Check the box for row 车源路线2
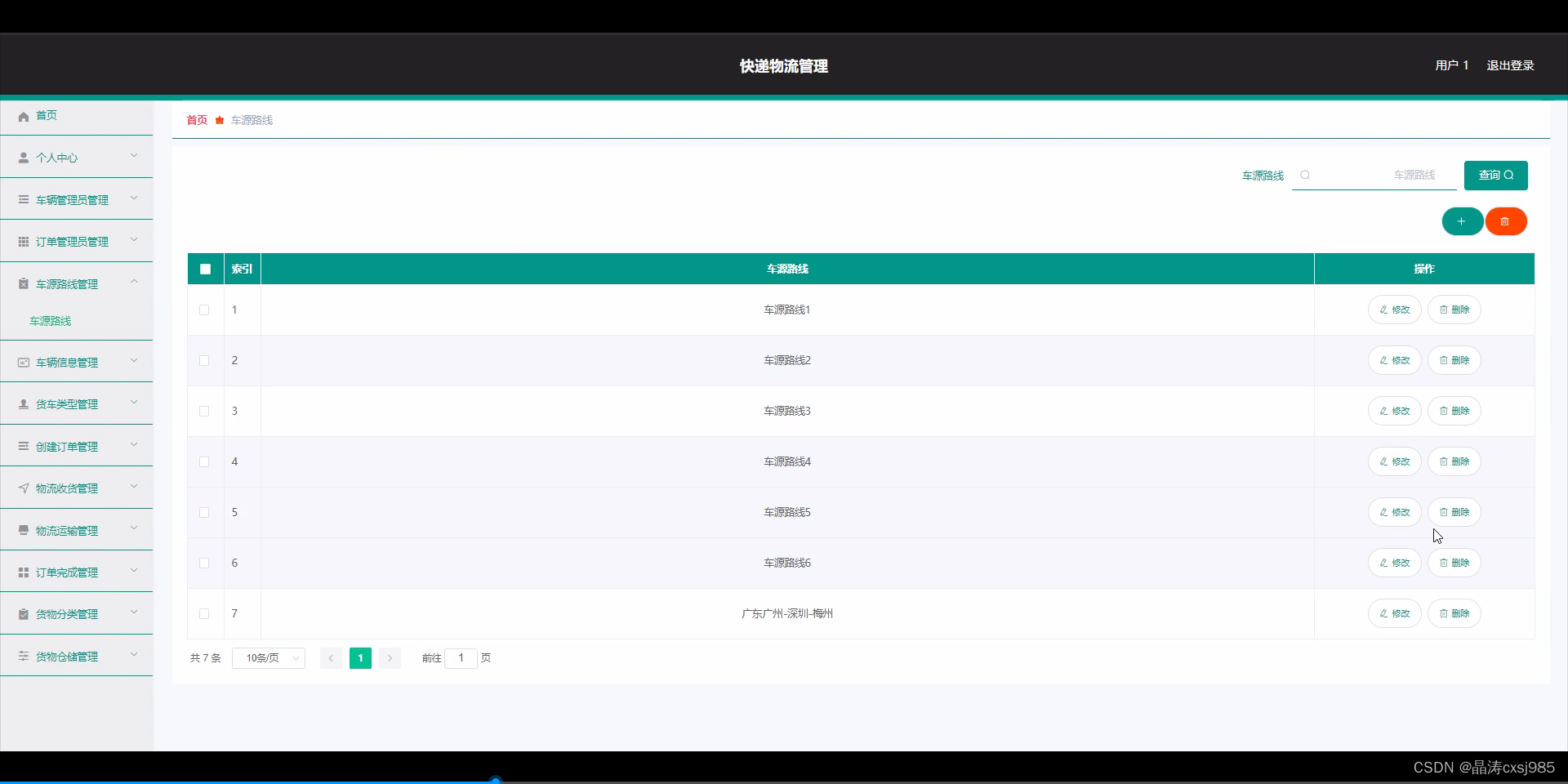This screenshot has width=1568, height=784. pos(204,360)
